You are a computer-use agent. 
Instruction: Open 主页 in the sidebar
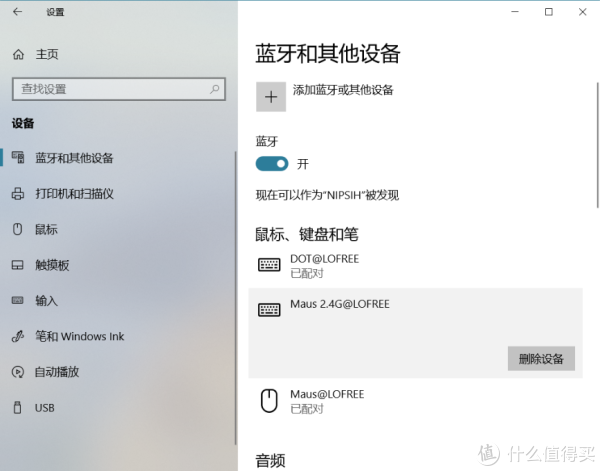tap(47, 54)
